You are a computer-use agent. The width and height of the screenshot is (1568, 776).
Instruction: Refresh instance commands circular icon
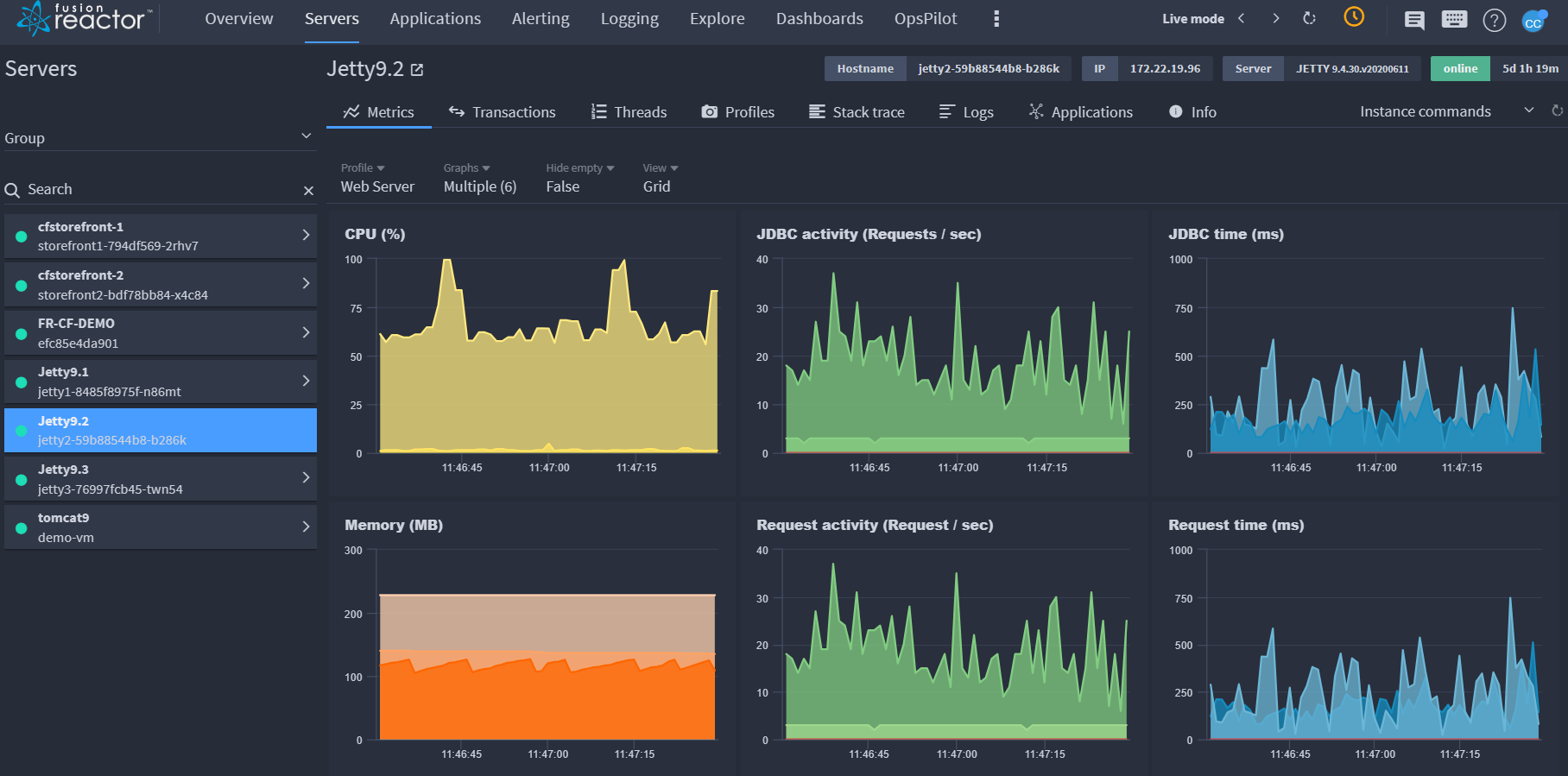pyautogui.click(x=1557, y=110)
